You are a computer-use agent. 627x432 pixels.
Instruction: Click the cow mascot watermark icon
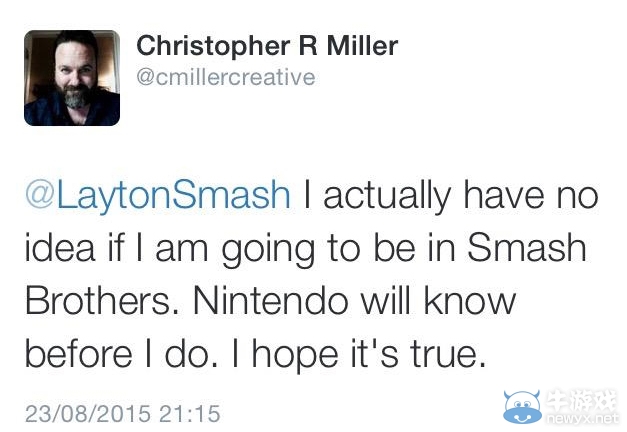point(524,406)
